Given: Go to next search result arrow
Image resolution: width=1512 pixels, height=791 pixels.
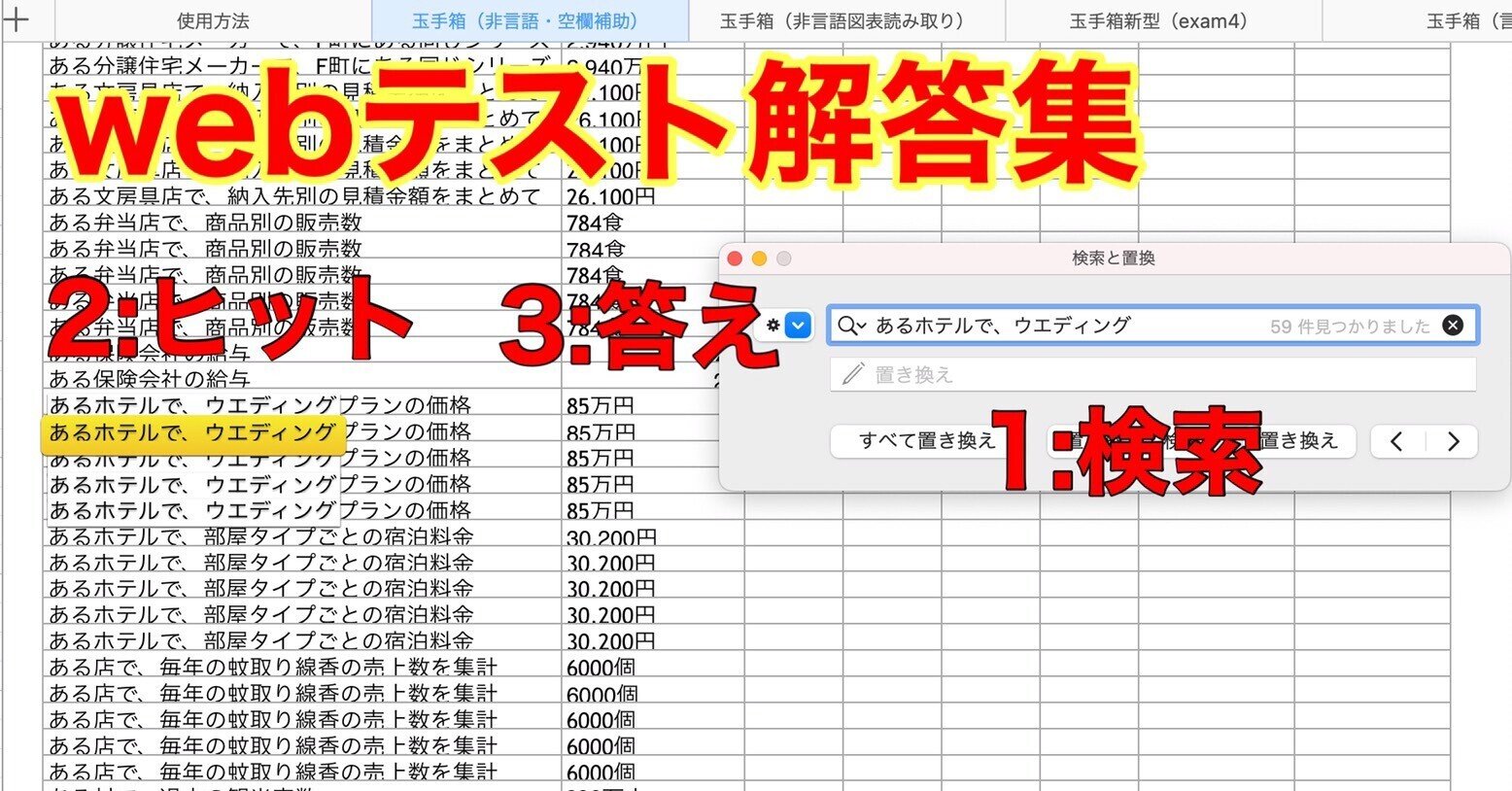Looking at the screenshot, I should click(1453, 442).
